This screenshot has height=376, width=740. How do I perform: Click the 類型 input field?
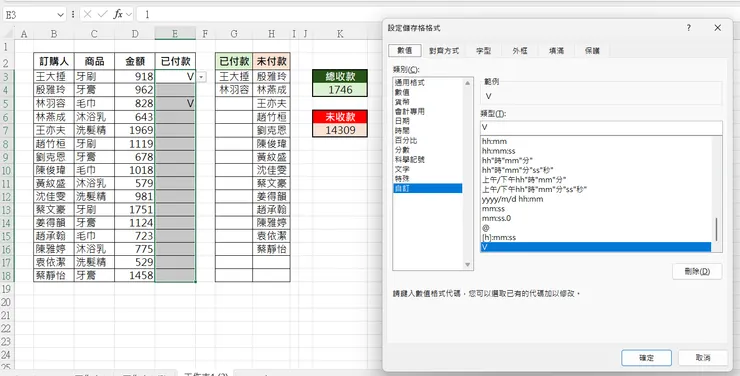tap(601, 128)
